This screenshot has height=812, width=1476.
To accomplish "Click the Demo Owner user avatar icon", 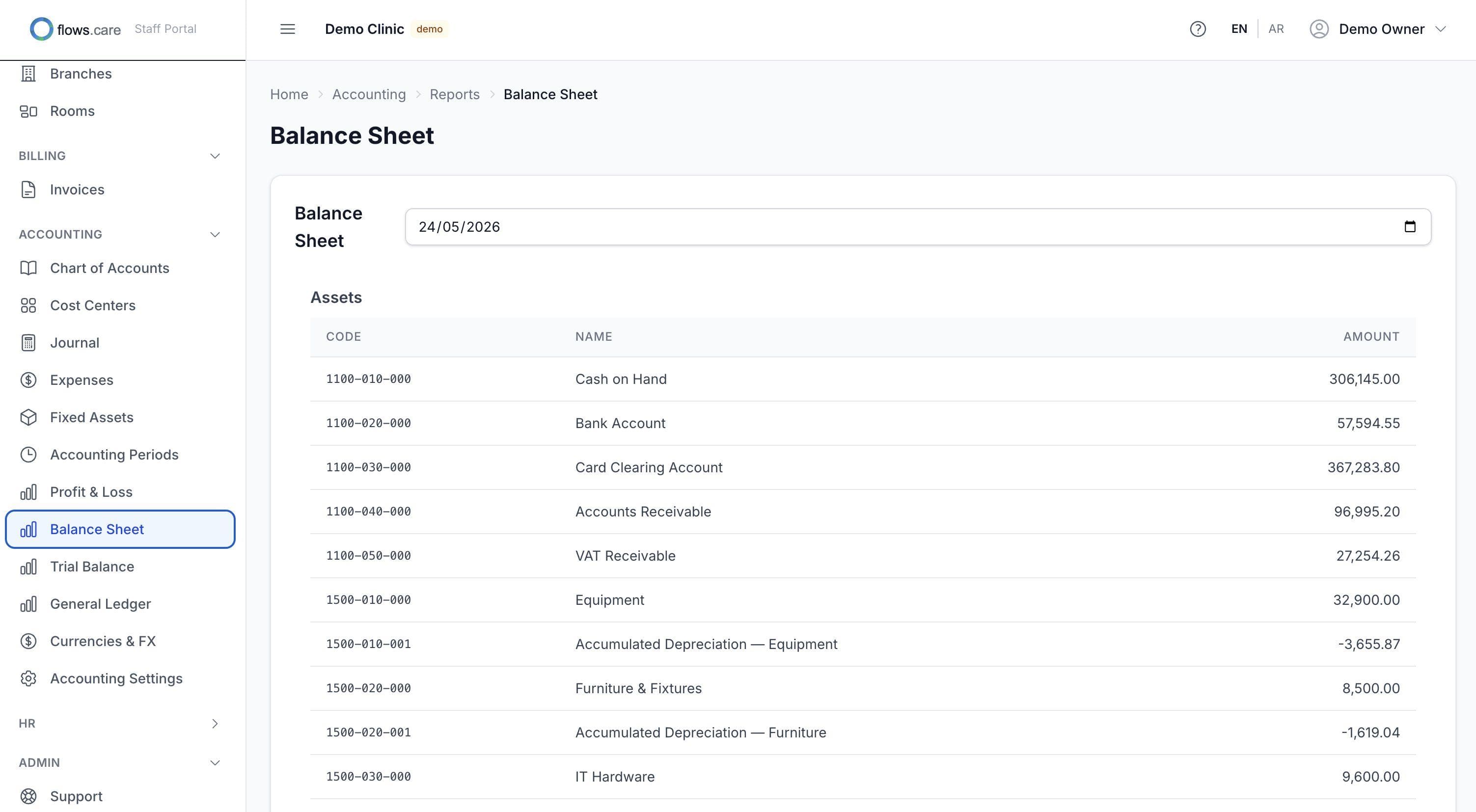I will [1319, 29].
